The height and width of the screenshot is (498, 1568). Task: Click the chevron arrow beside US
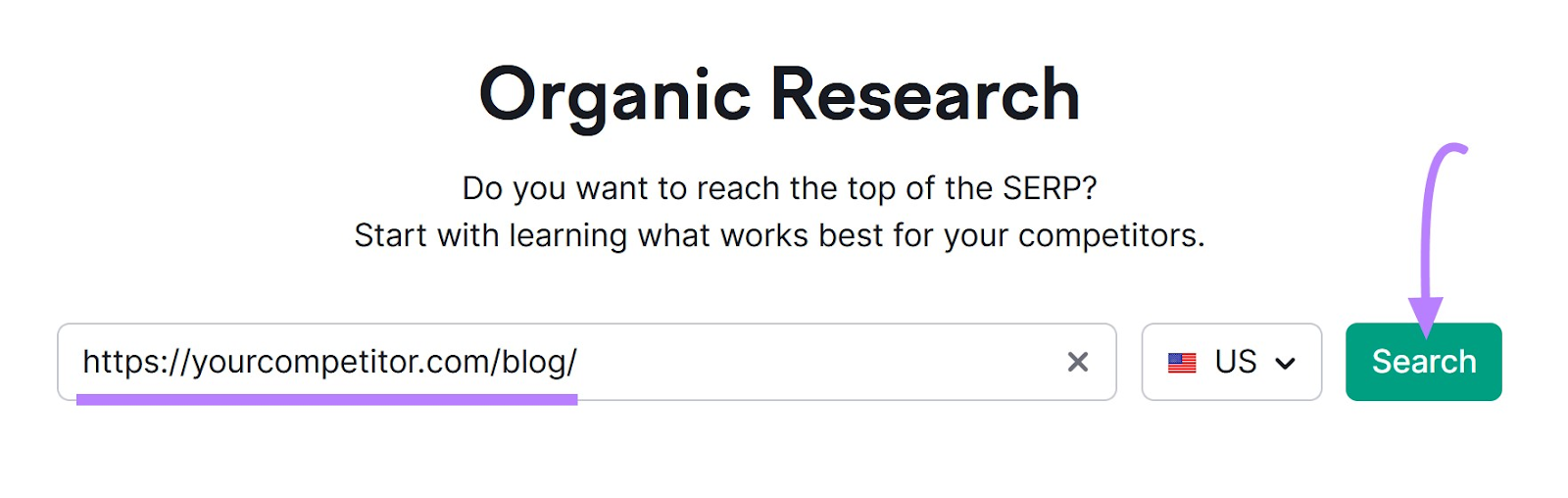coord(1285,364)
